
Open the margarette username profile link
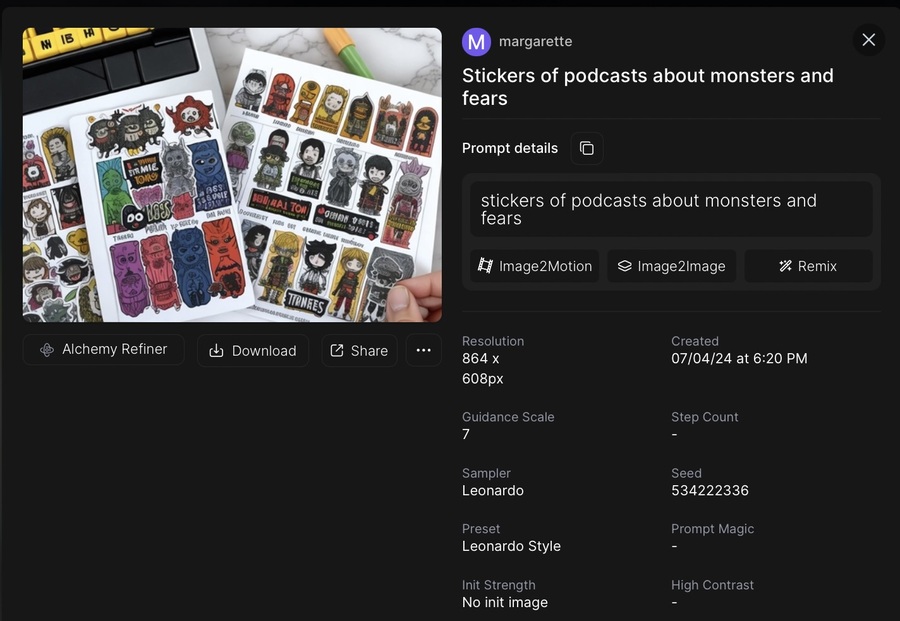(536, 41)
